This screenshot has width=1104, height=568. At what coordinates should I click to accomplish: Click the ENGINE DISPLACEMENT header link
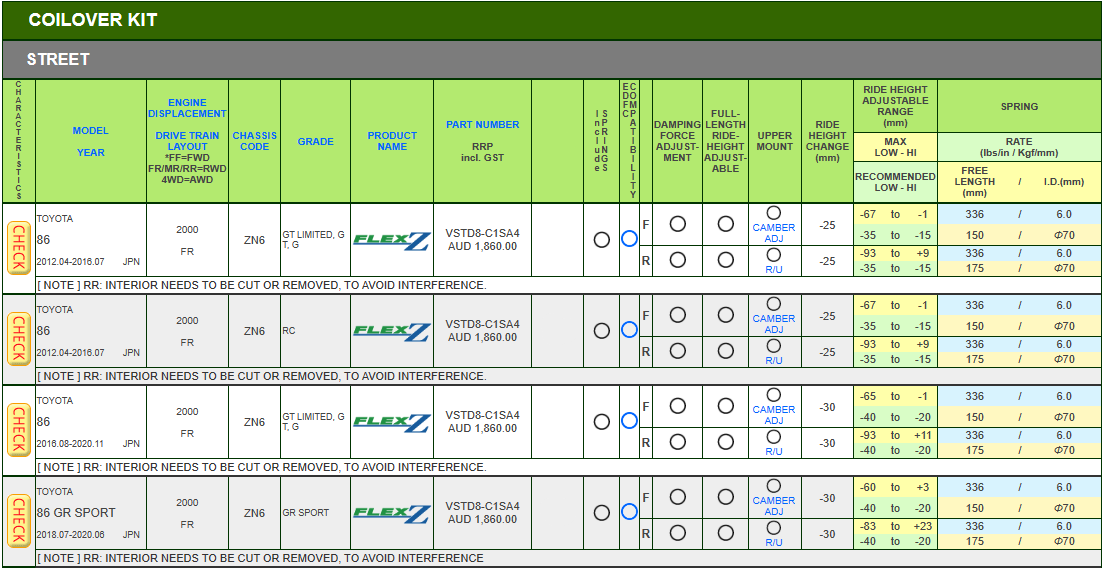click(187, 108)
